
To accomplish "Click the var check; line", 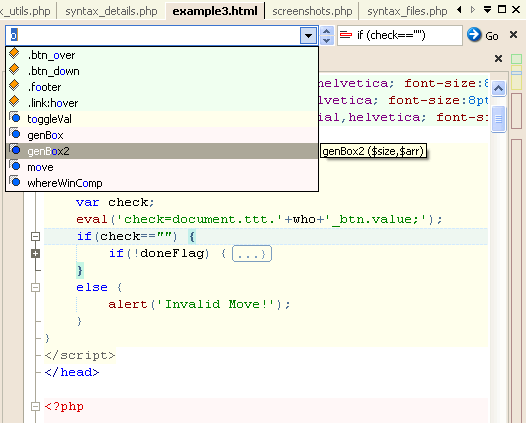I will [x=115, y=202].
